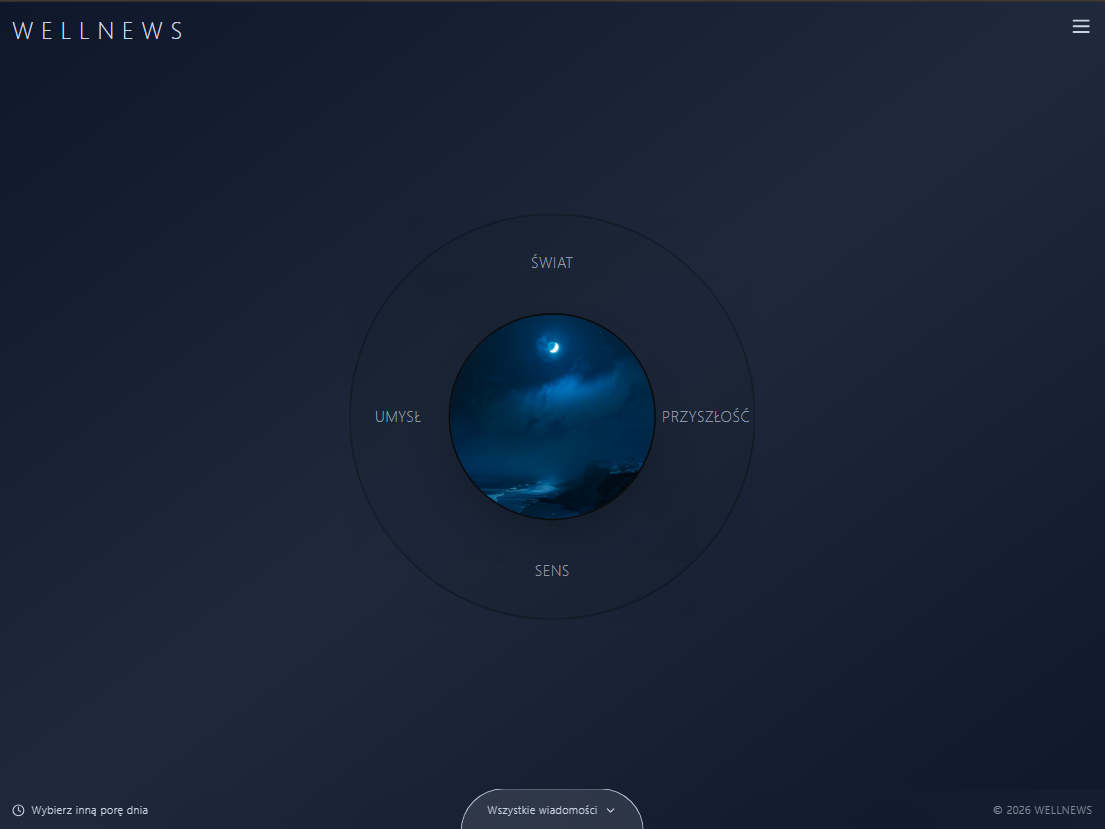Expand the Wszystkie wiadomości dropdown
1105x829 pixels.
[552, 810]
